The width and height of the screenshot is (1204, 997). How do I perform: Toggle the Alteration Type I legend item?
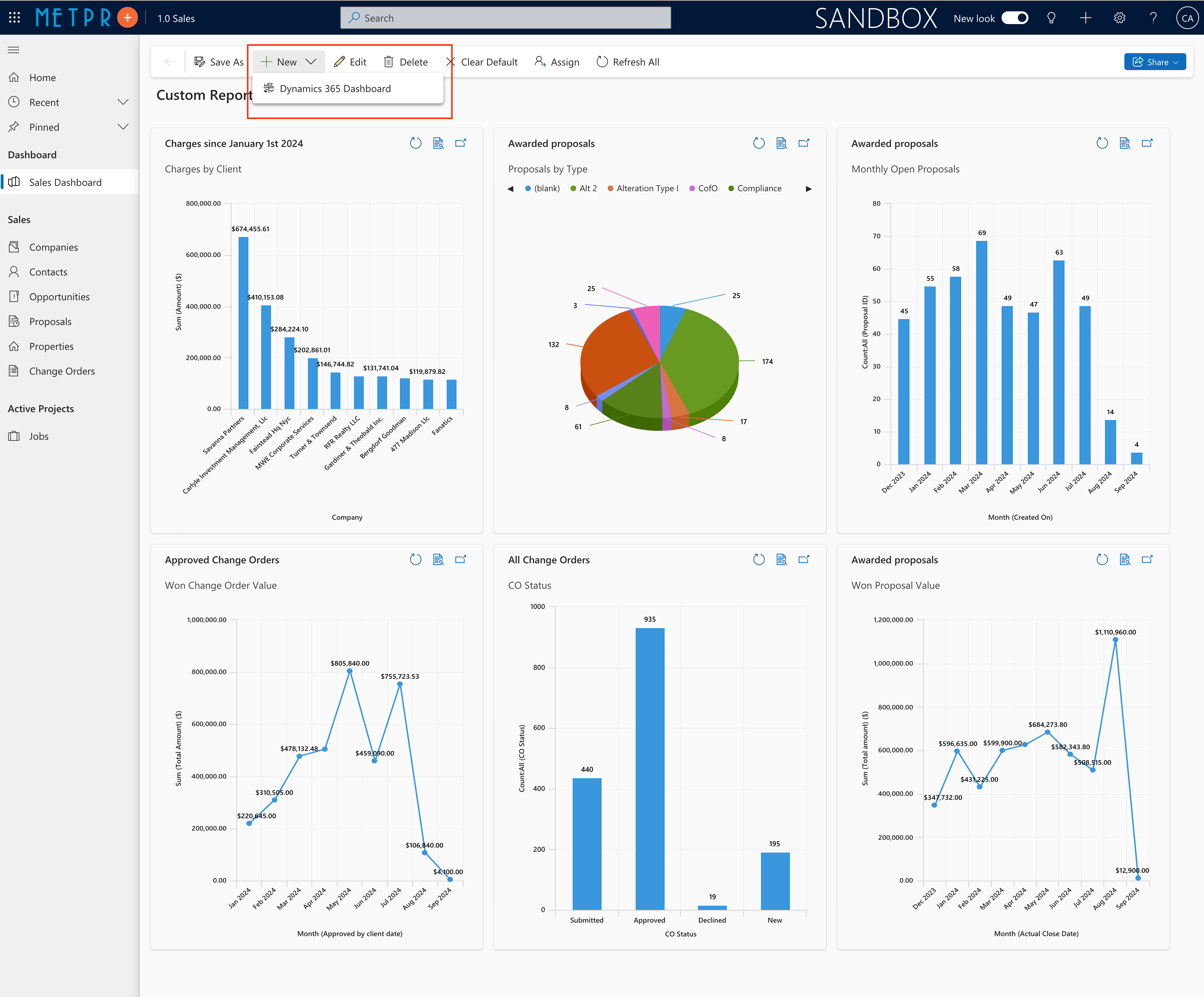coord(647,188)
